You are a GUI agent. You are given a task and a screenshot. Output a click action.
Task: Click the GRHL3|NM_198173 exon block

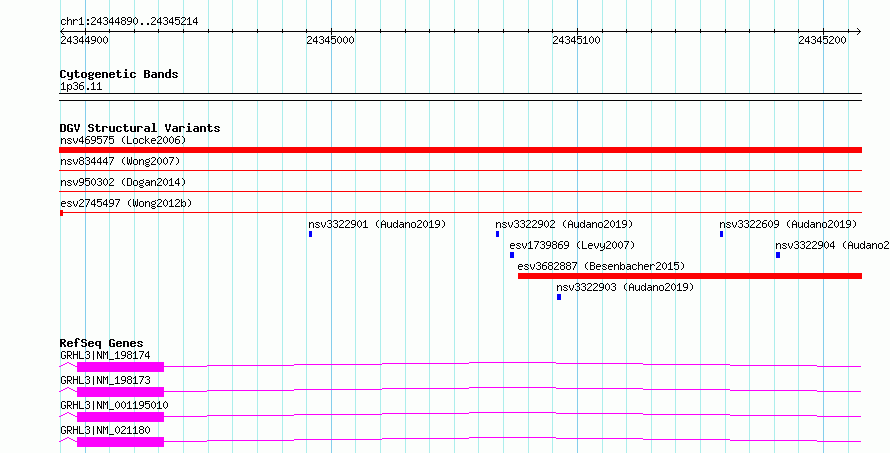[x=120, y=392]
